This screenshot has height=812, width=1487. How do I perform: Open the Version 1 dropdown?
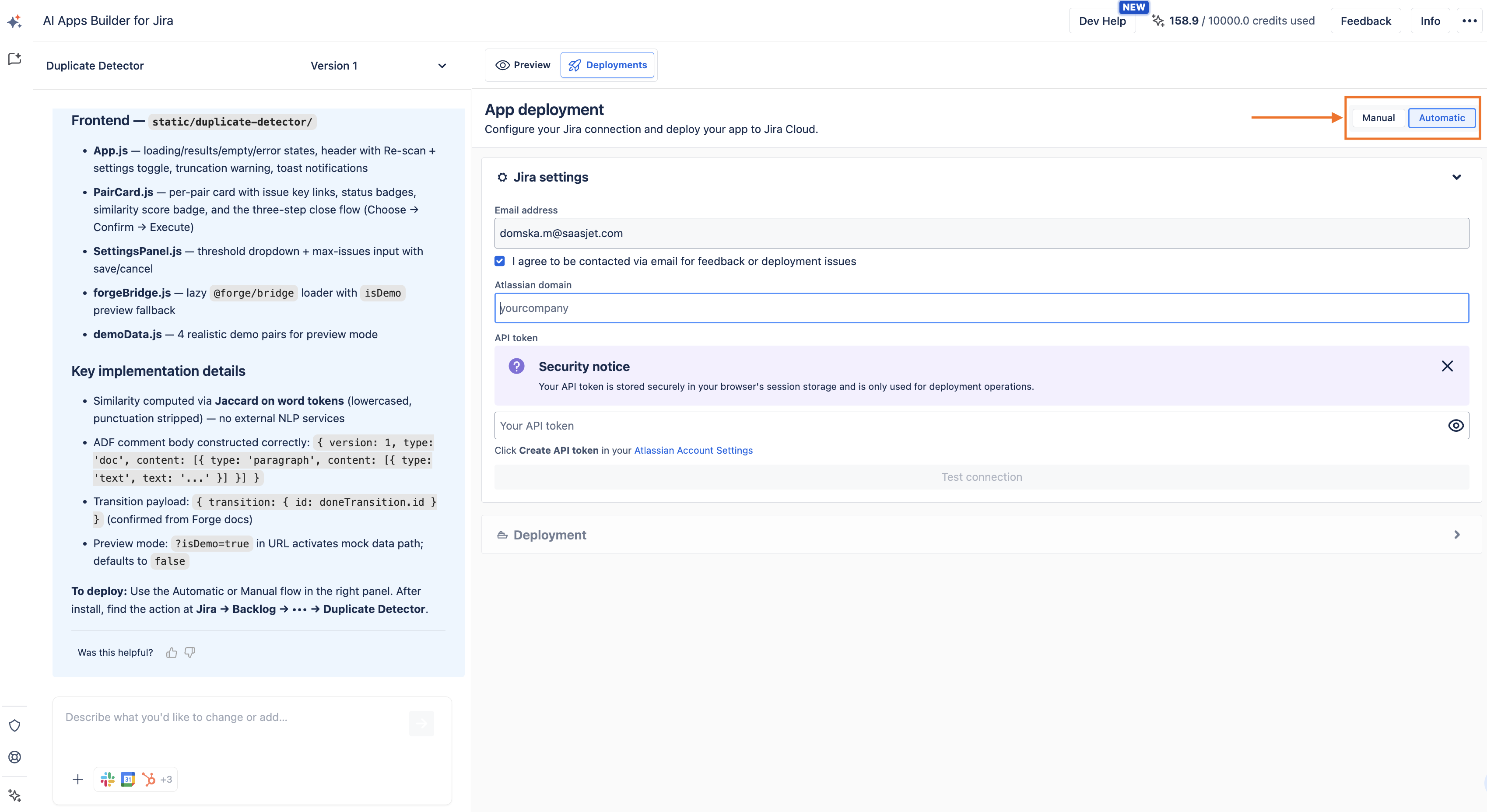[378, 66]
